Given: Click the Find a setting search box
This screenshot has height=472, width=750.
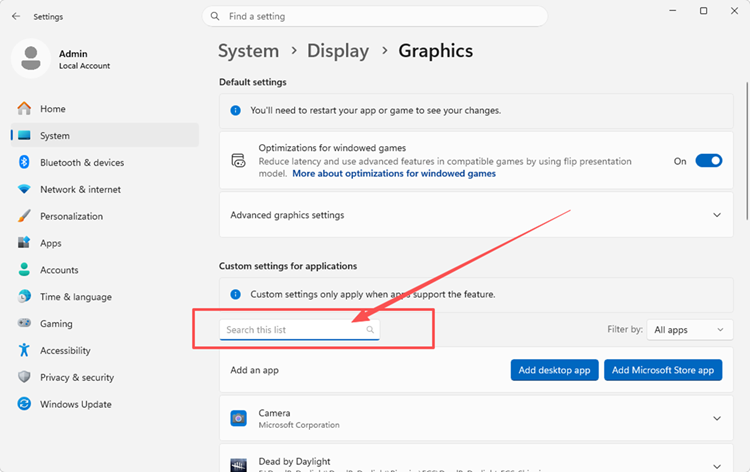Looking at the screenshot, I should [x=375, y=16].
